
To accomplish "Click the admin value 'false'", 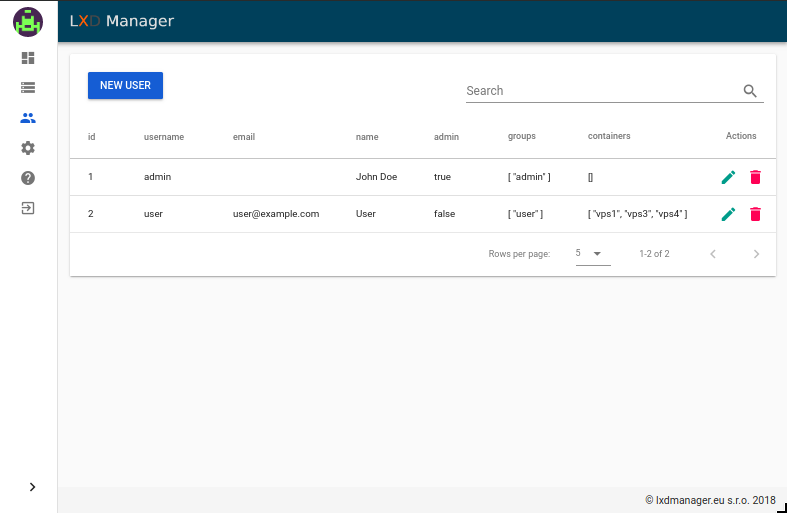I will point(444,214).
